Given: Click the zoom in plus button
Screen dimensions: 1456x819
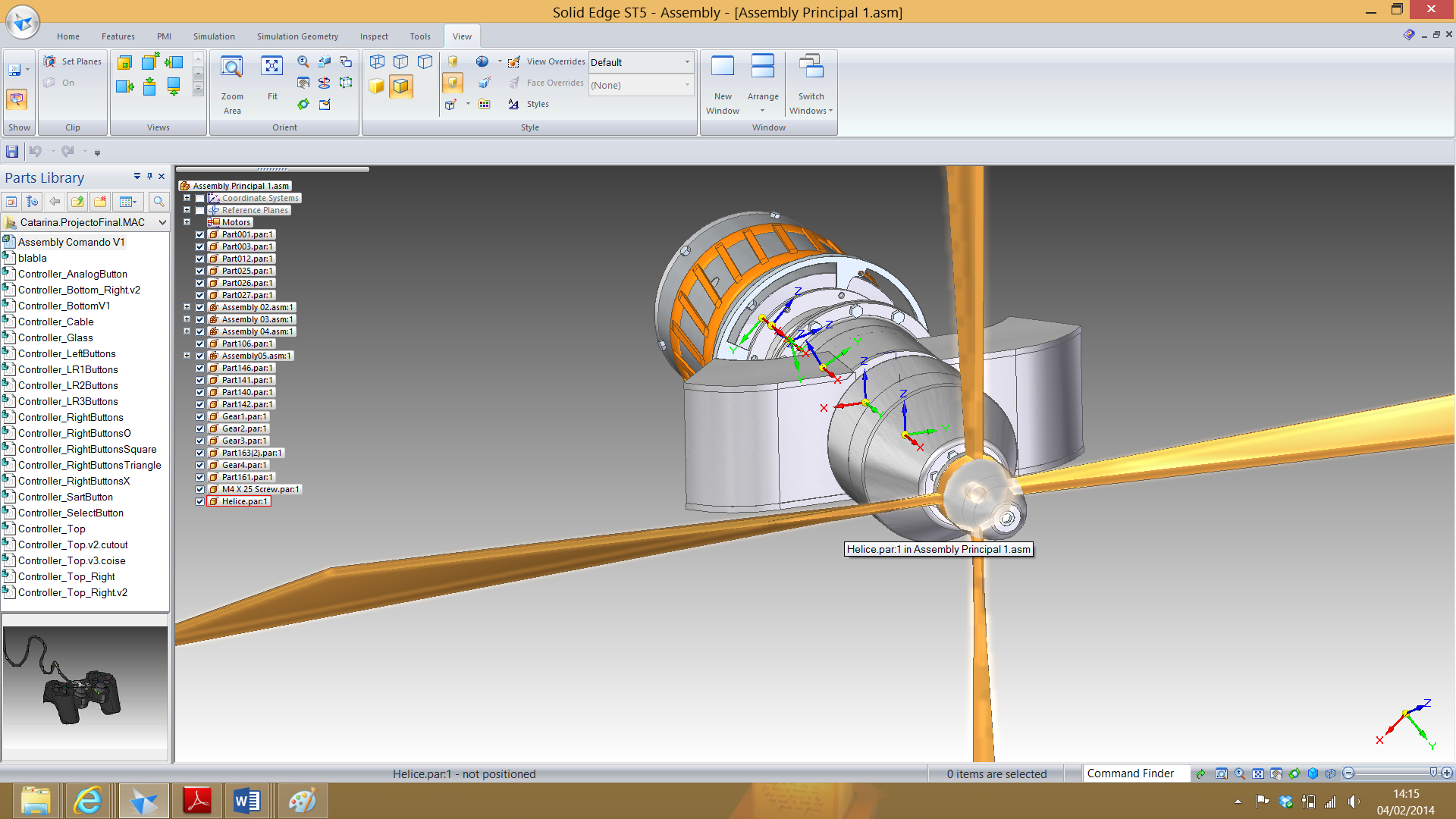Looking at the screenshot, I should click(1447, 773).
